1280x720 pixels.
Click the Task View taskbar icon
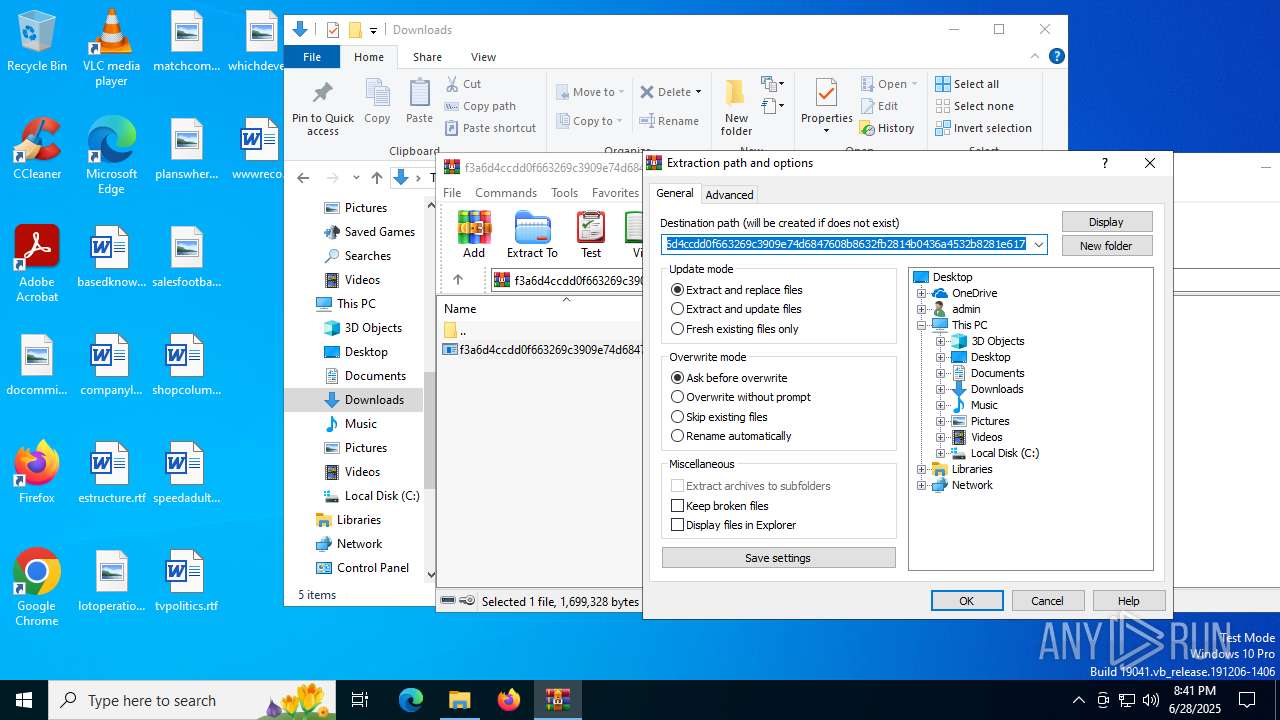coord(360,700)
